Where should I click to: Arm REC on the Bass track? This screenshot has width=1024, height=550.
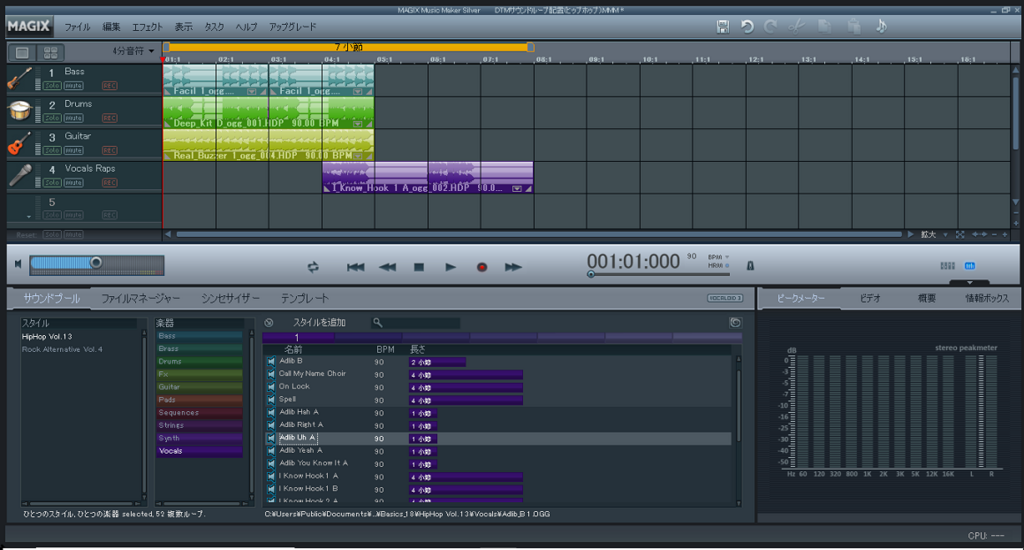pos(110,86)
